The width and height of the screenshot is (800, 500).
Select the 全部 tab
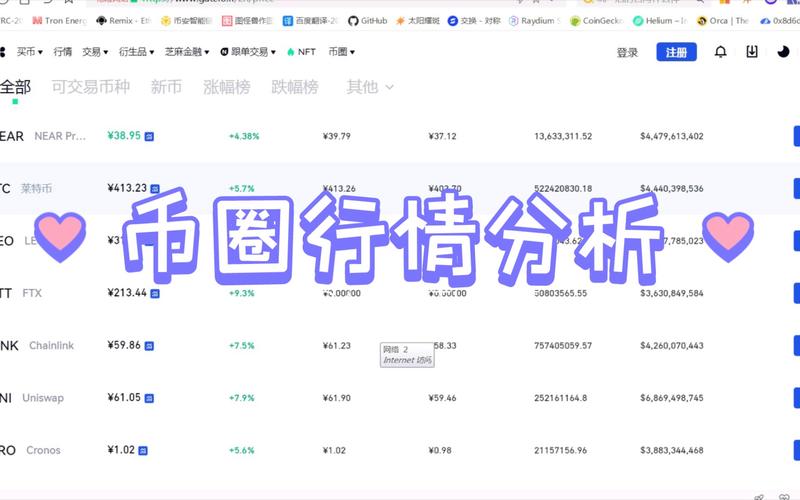[x=15, y=87]
